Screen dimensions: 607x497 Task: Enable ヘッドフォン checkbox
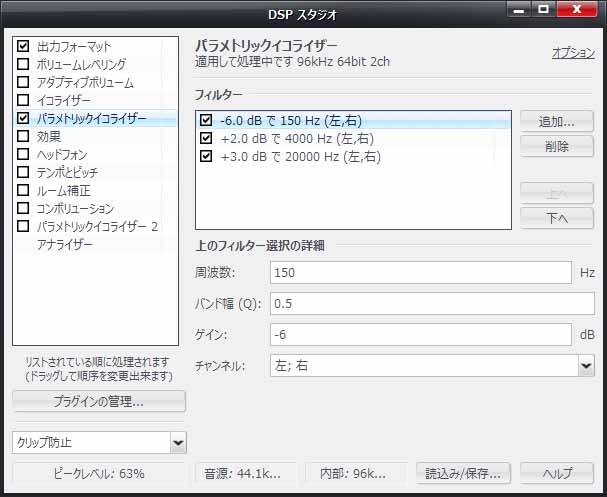pos(23,154)
